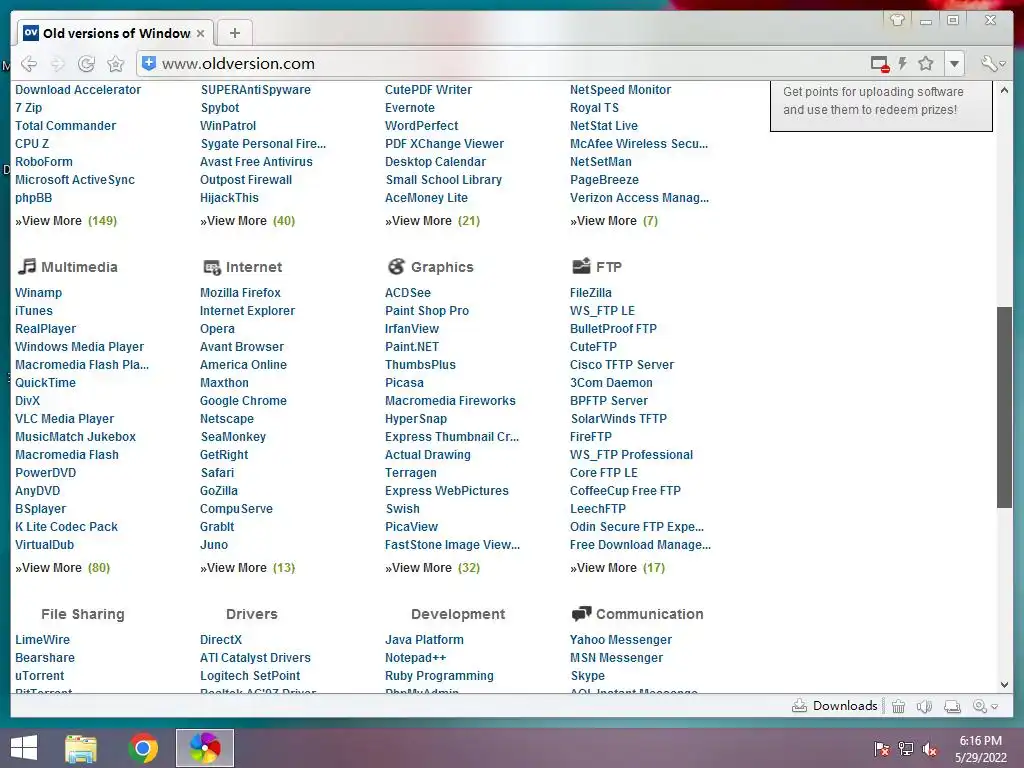Screen dimensions: 1024x768
Task: Open the Multimedia category heading
Action: click(79, 267)
